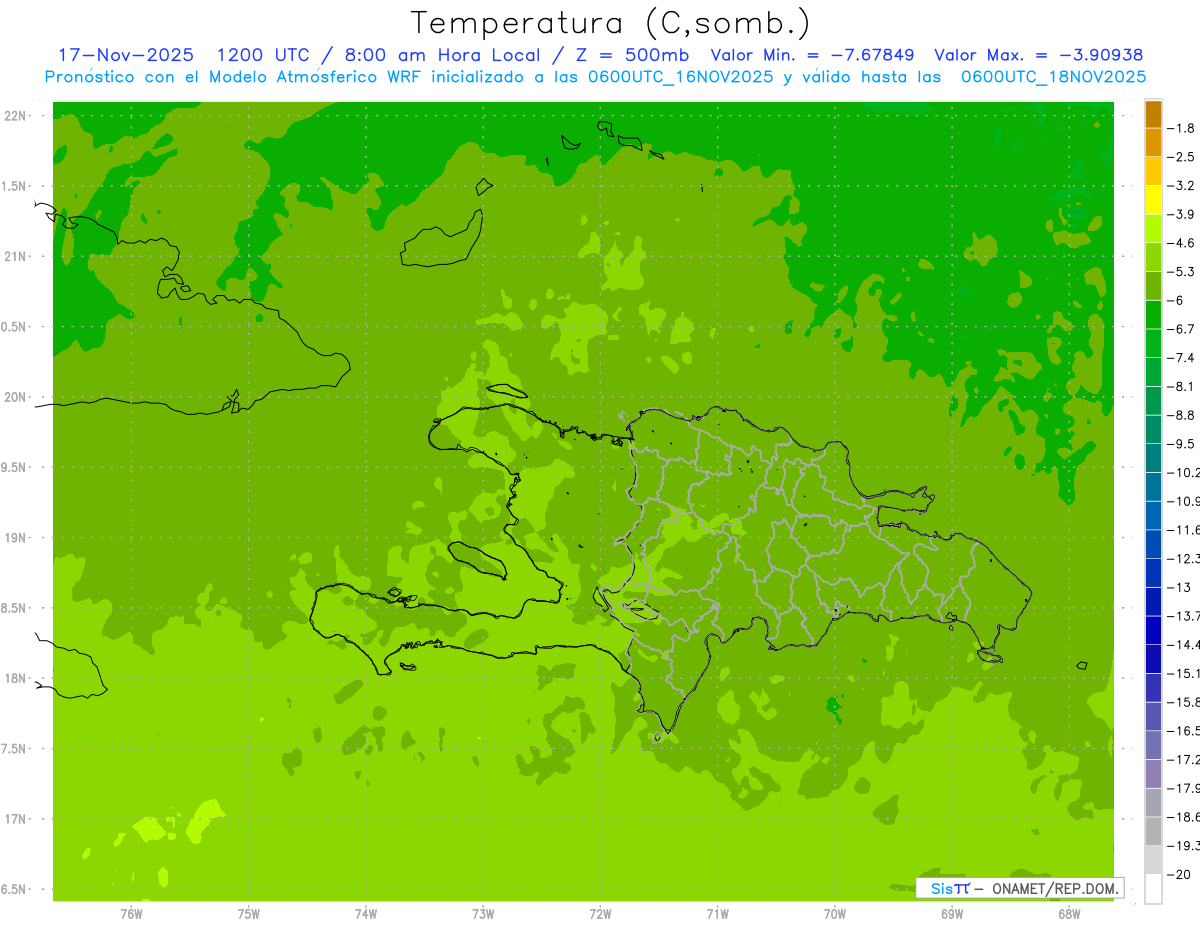This screenshot has height=927, width=1200.
Task: Select the "-3.2" legend value
Action: tap(1181, 186)
